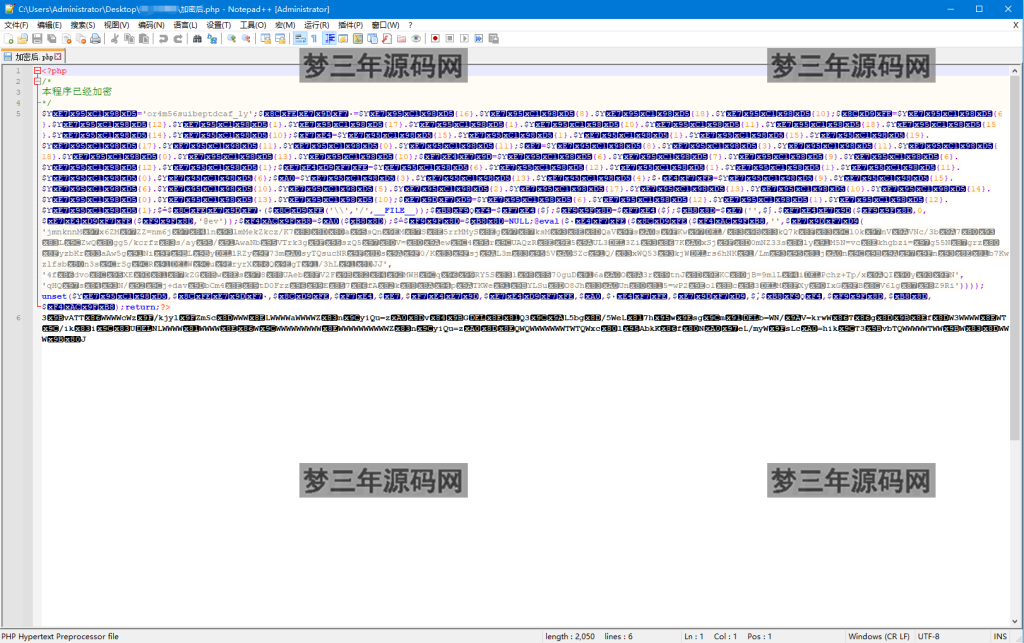Close the 加密后.php tab with its X

[x=58, y=57]
